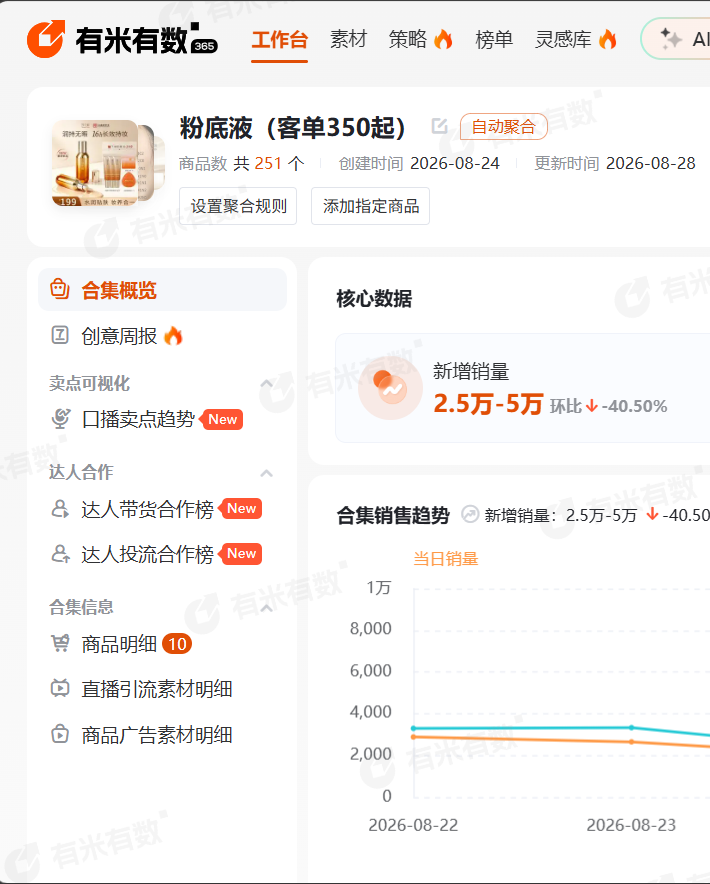This screenshot has height=884, width=710.
Task: Click the live TV icon for 直播引流素材明细
Action: click(x=60, y=688)
